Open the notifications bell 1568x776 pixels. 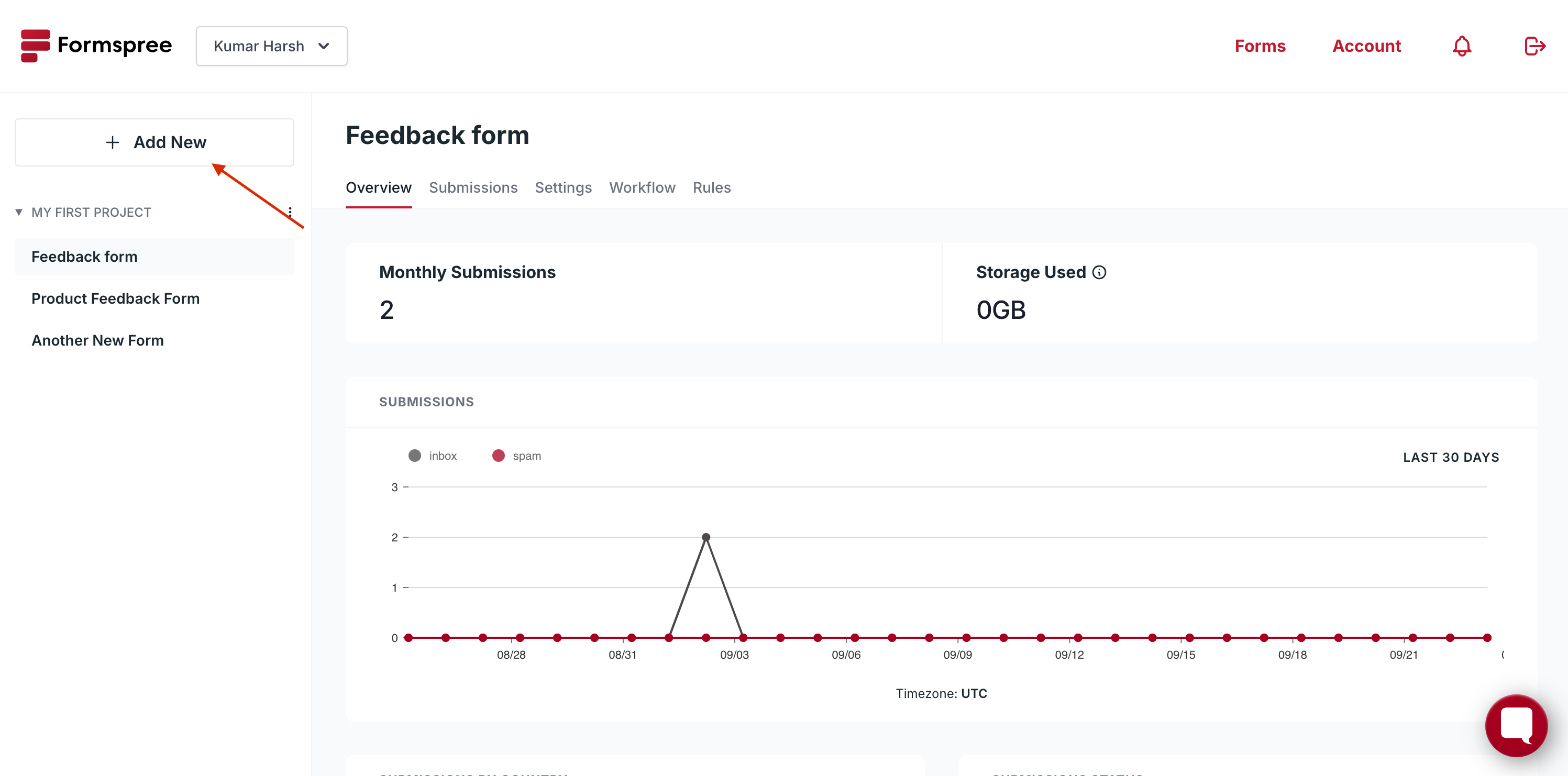click(x=1462, y=46)
